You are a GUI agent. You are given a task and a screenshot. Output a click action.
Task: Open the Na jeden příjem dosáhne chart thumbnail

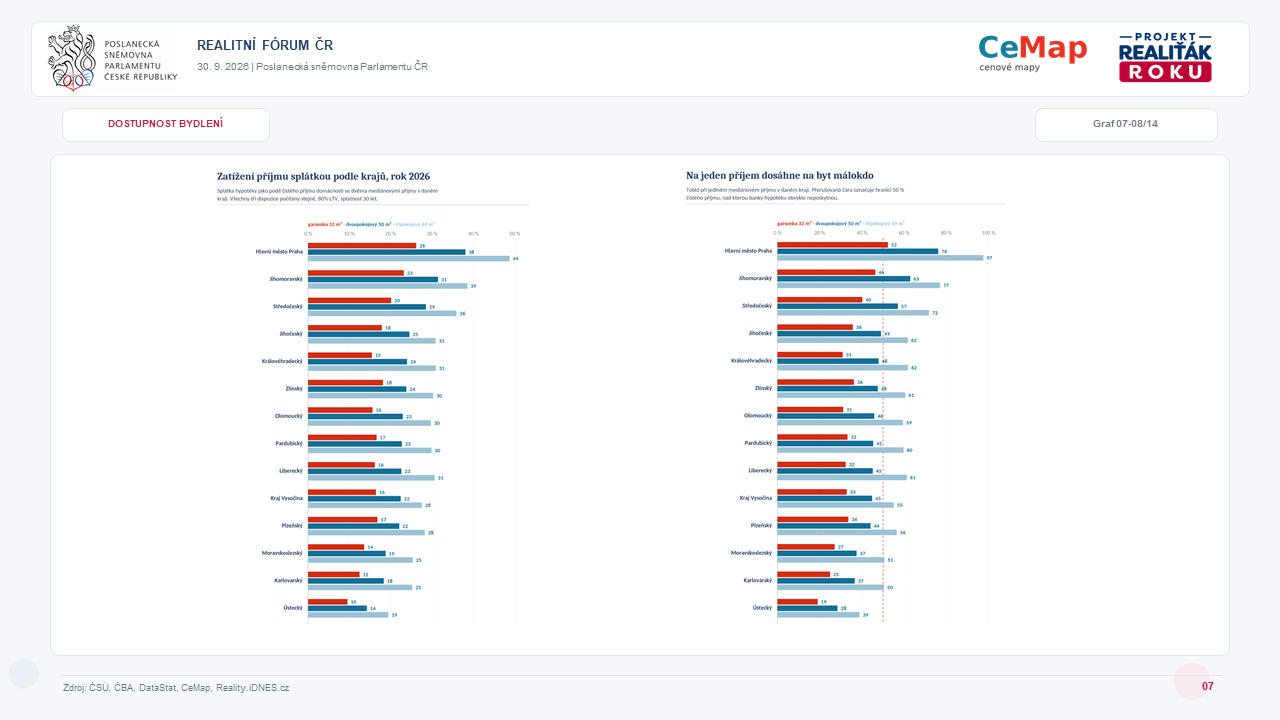(845, 398)
